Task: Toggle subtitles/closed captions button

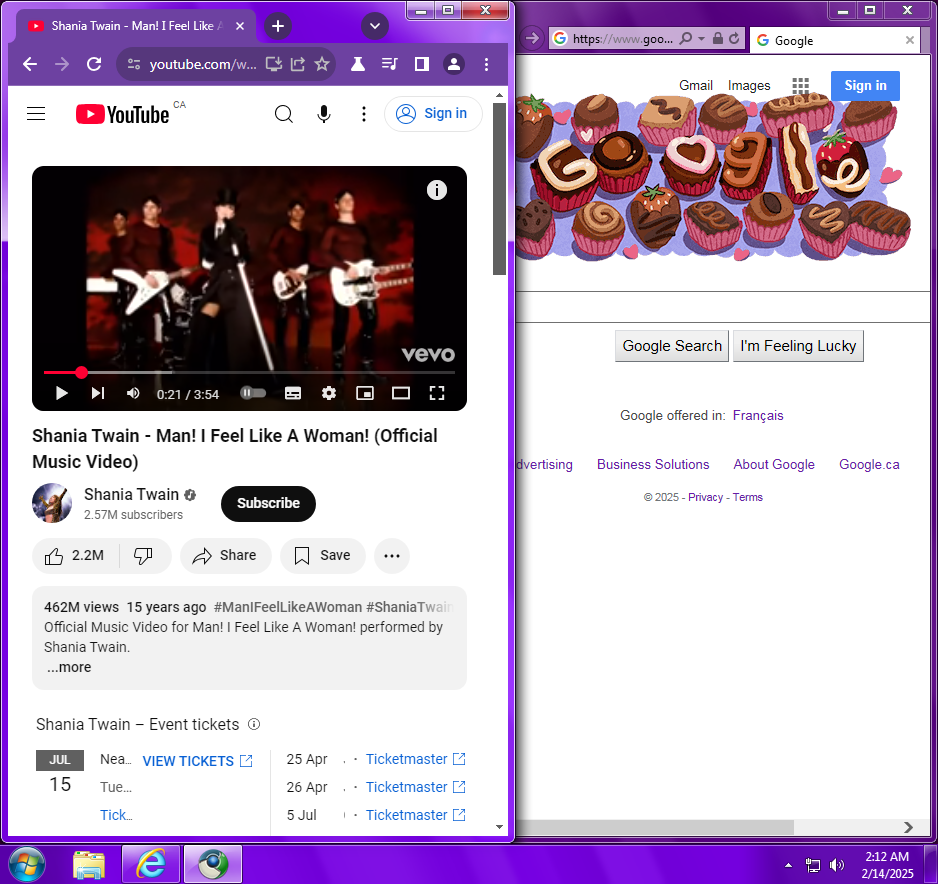Action: 293,393
